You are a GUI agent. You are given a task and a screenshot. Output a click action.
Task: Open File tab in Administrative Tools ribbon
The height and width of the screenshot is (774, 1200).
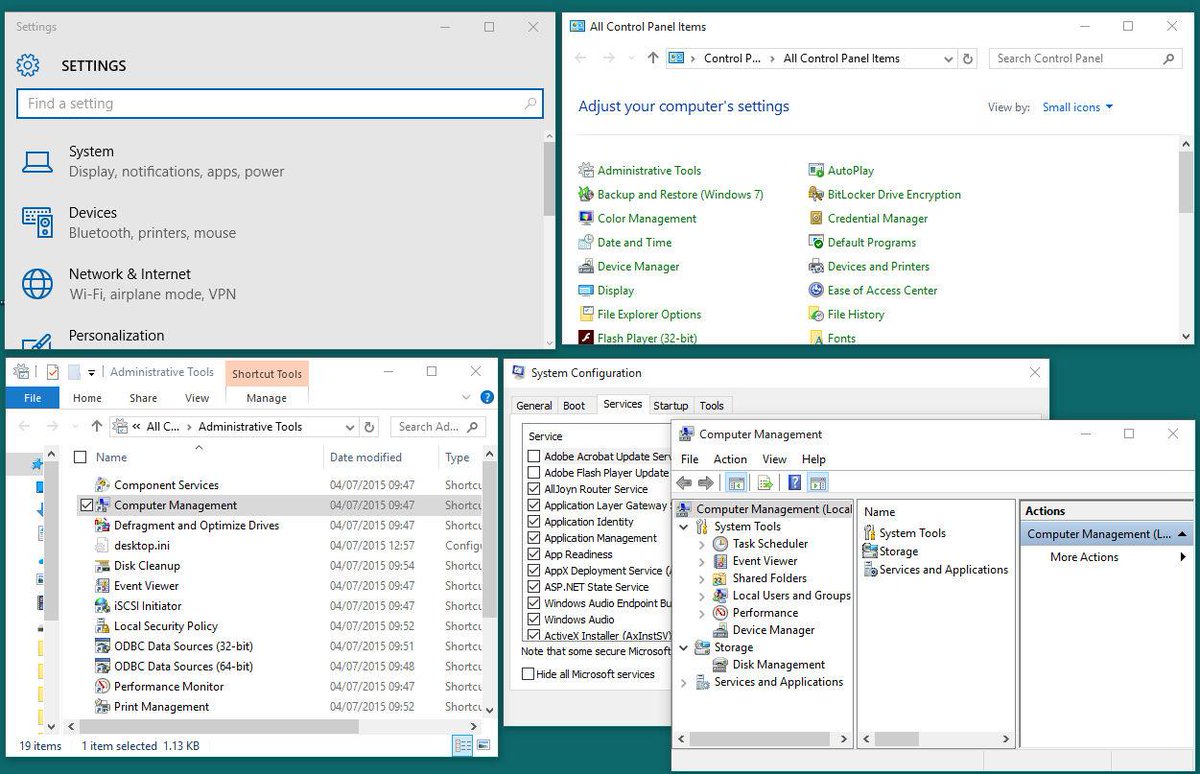point(32,398)
